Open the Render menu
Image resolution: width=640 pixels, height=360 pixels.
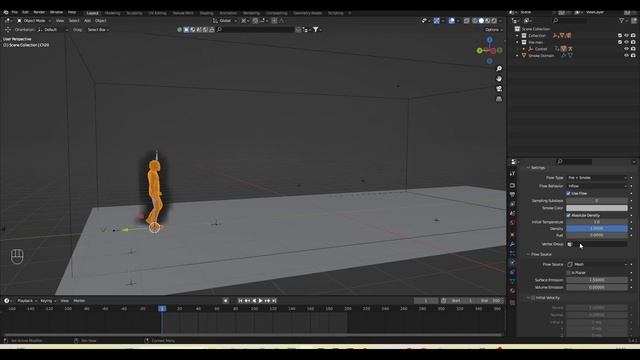39,12
